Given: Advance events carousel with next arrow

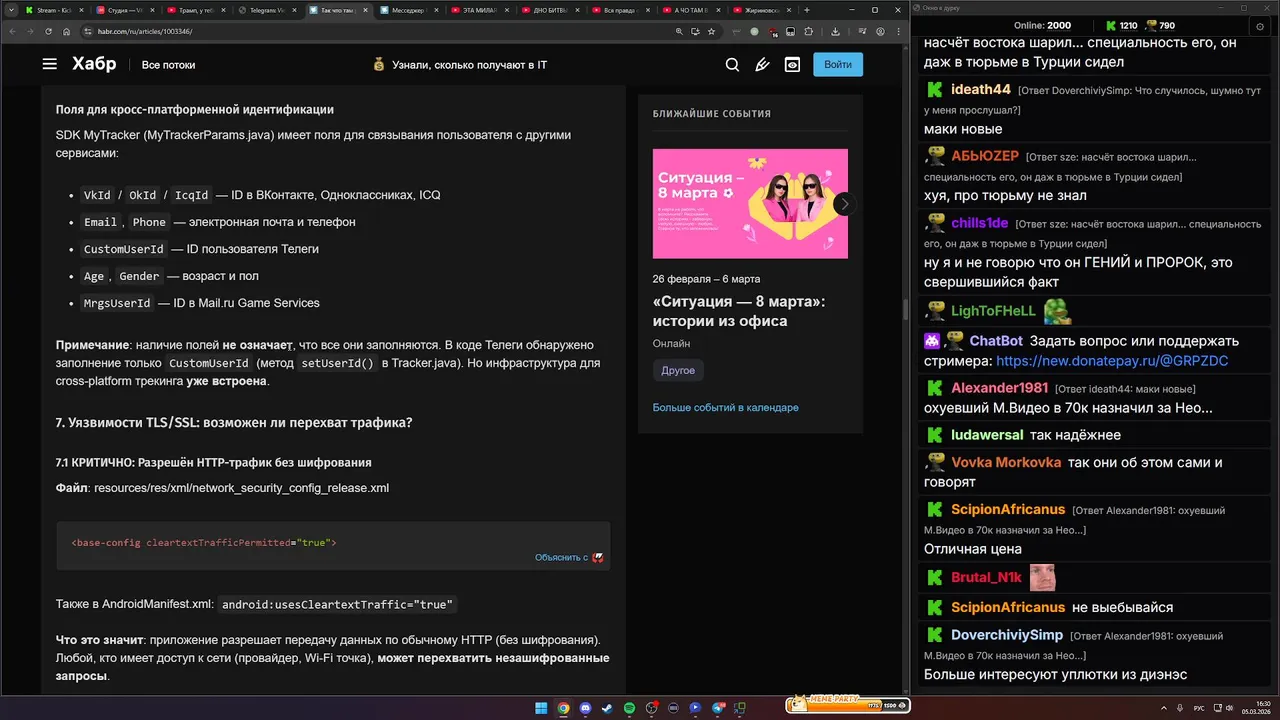Looking at the screenshot, I should tap(844, 204).
